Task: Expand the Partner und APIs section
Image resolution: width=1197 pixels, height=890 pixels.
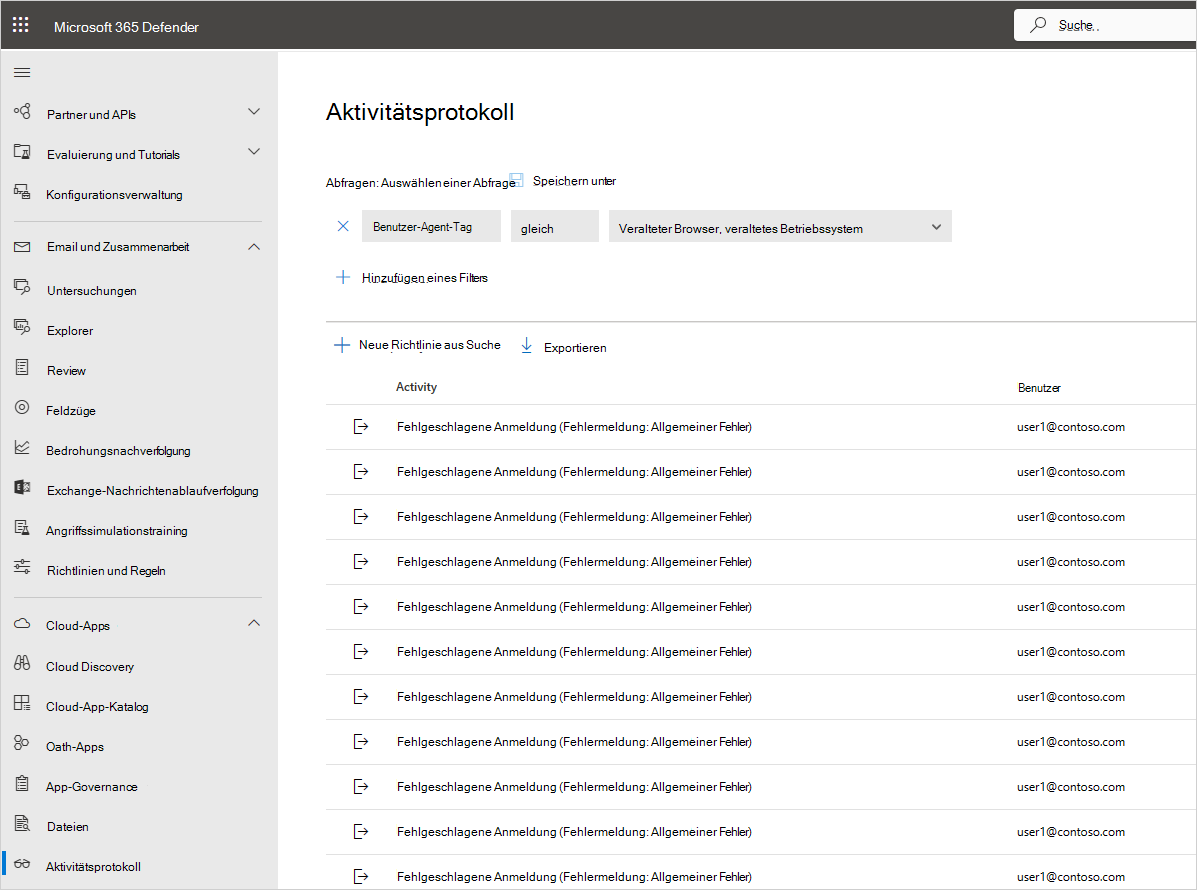Action: [x=254, y=112]
